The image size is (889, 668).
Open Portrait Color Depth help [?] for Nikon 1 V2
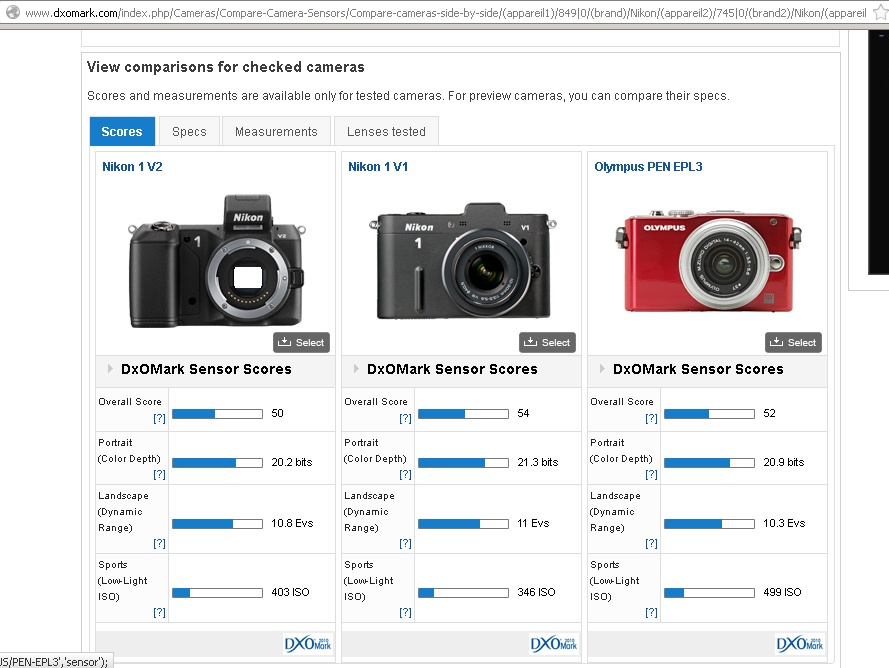tap(159, 475)
